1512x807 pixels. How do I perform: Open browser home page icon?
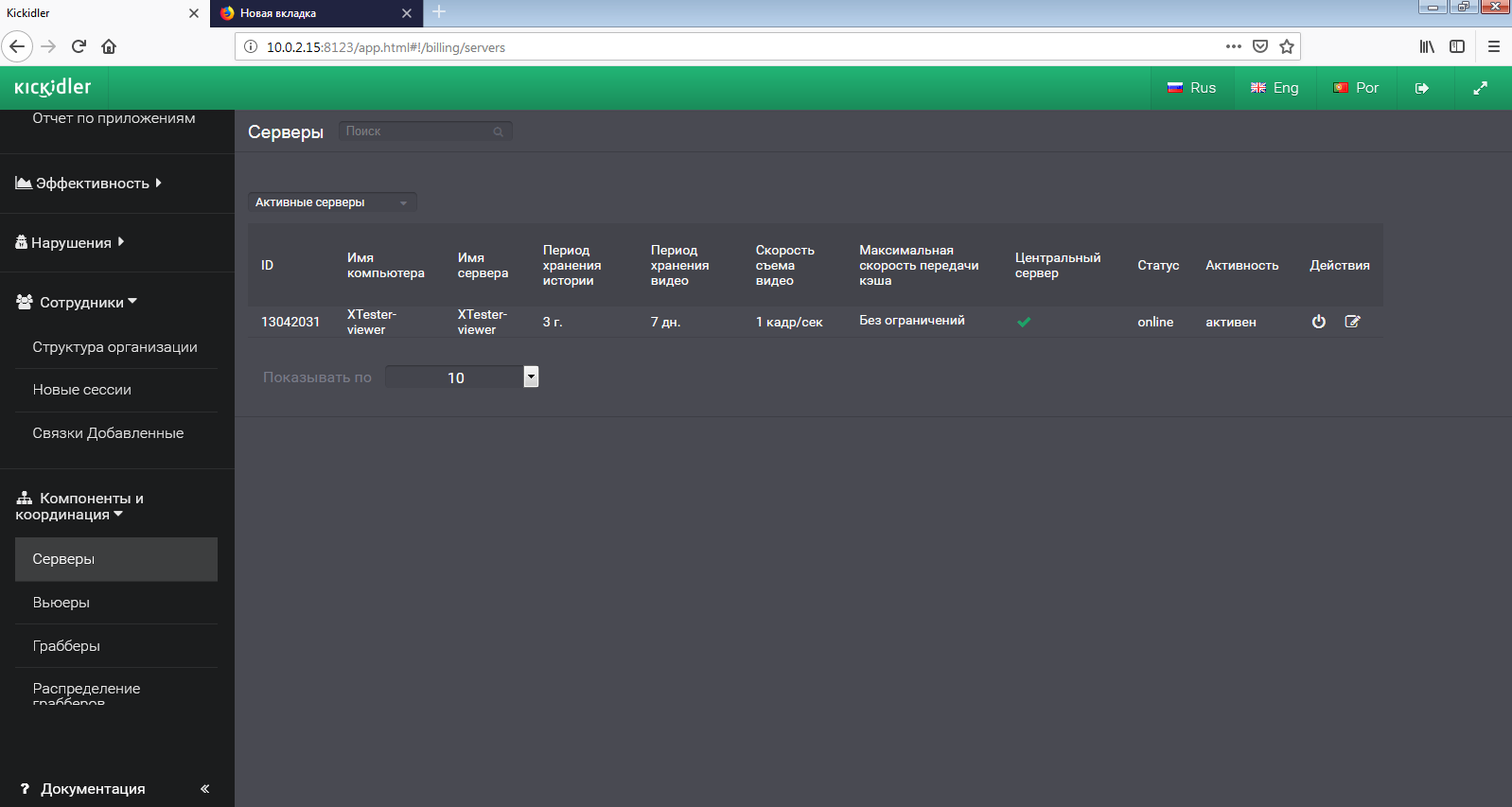(x=109, y=46)
